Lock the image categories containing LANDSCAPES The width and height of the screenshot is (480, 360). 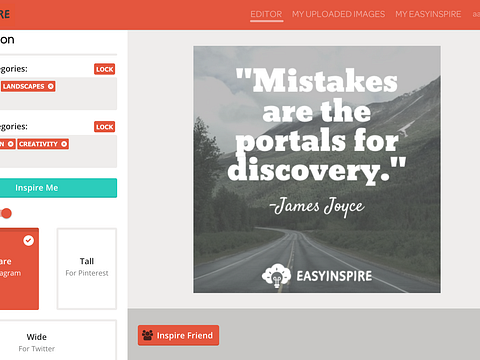click(104, 69)
